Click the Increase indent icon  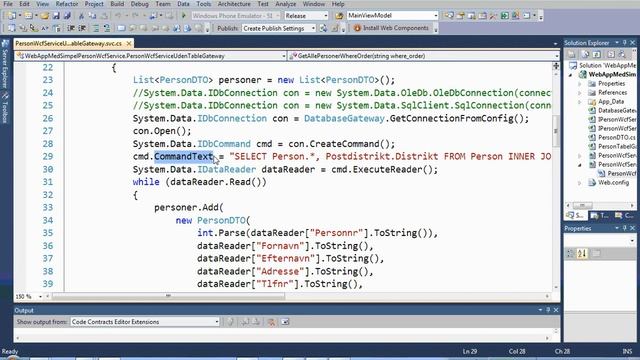(82, 28)
